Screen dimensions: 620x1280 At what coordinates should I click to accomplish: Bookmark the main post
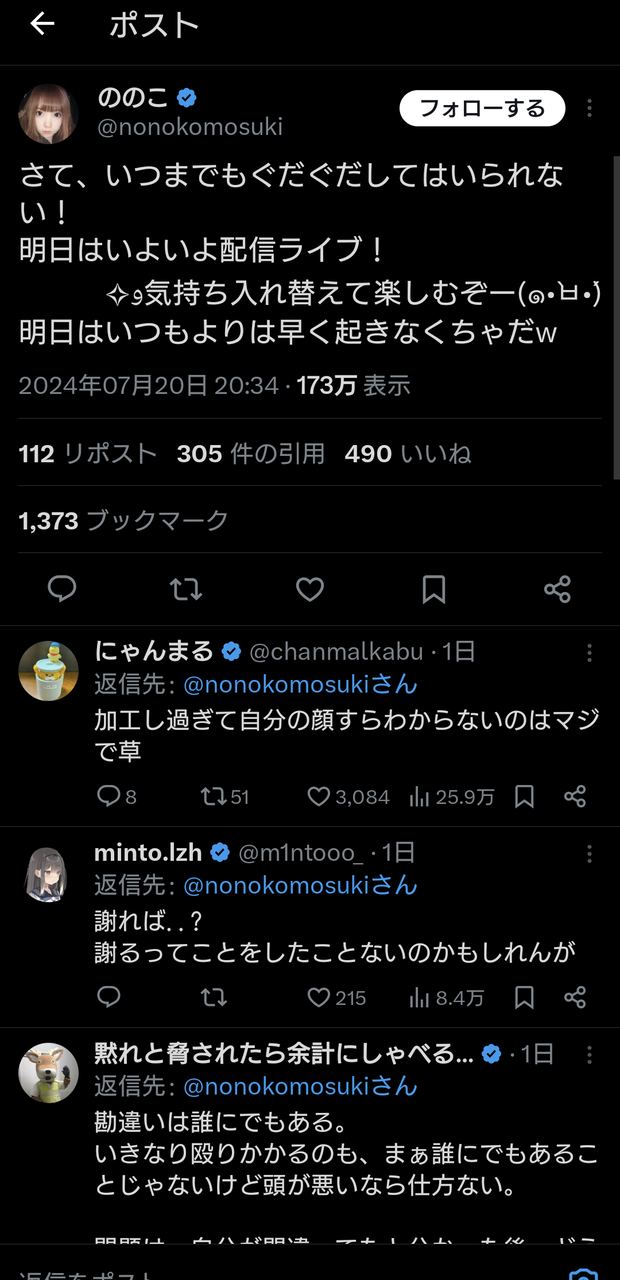coord(433,590)
